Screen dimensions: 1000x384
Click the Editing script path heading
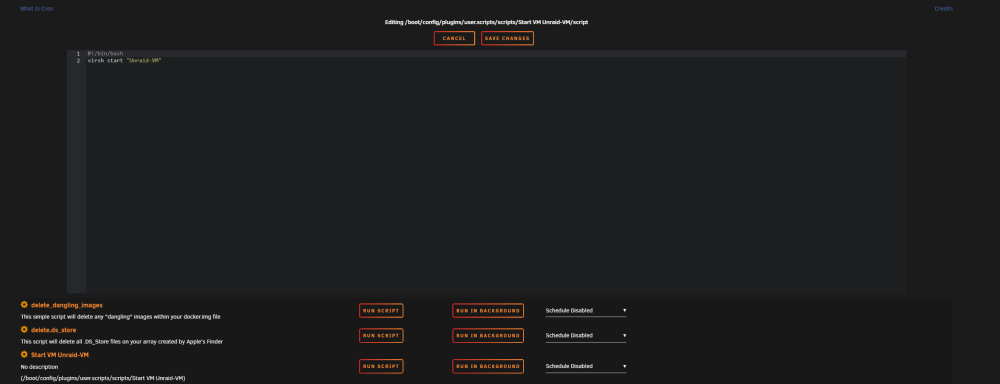click(486, 22)
